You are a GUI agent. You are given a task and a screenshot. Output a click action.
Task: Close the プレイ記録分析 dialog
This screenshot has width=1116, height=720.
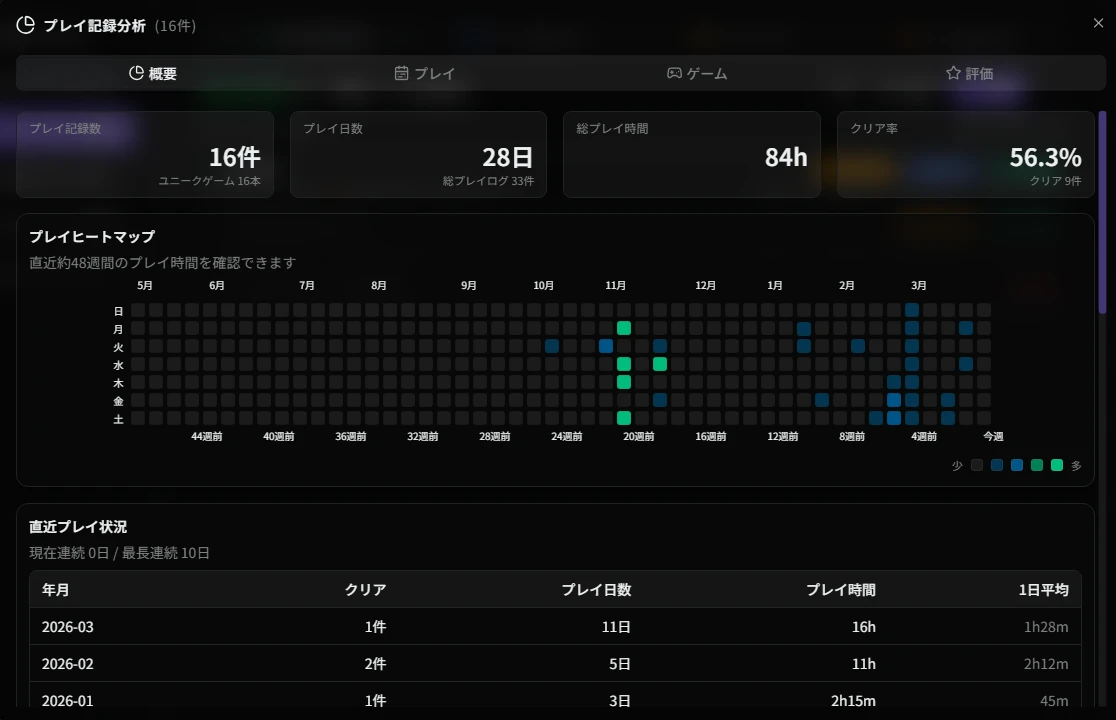1098,23
